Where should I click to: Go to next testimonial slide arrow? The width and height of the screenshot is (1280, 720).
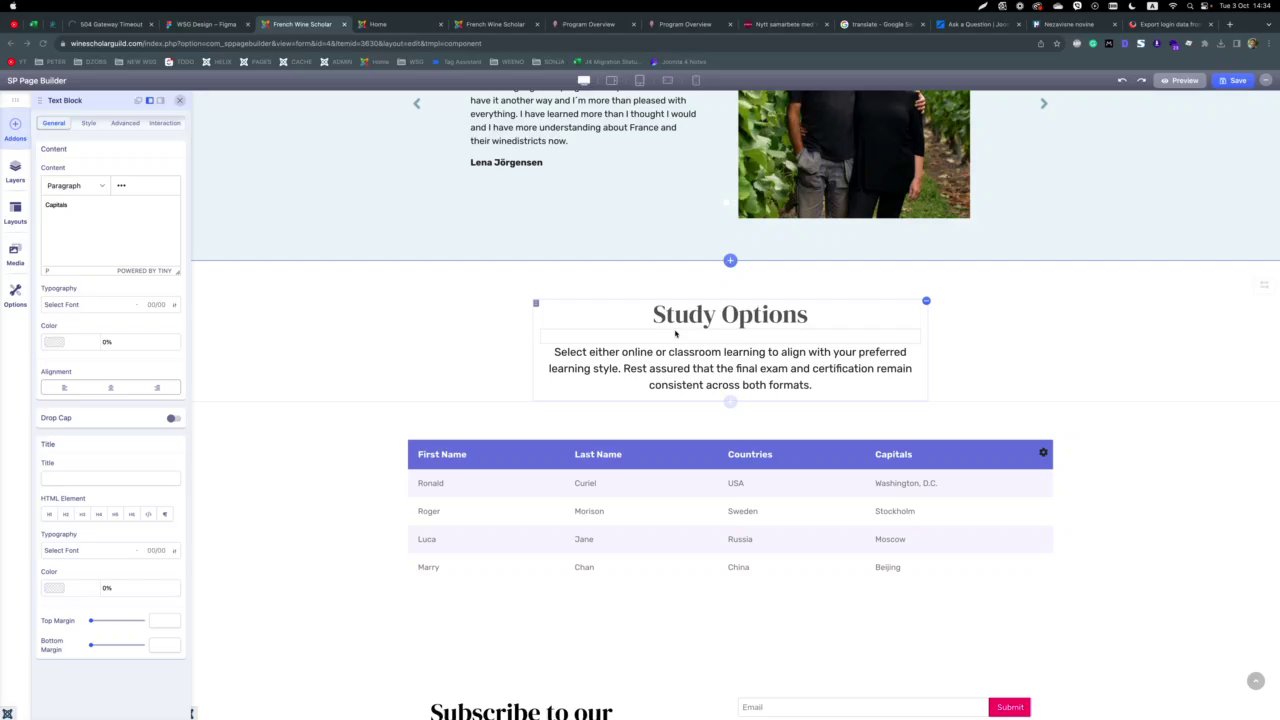(1043, 103)
